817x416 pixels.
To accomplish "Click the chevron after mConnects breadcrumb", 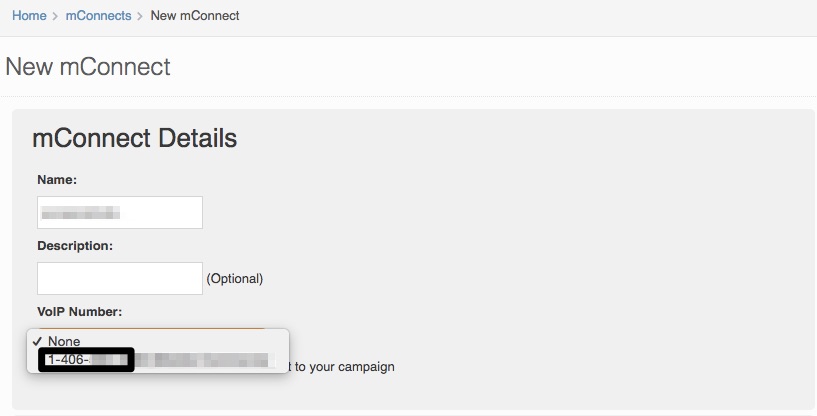I will pyautogui.click(x=140, y=16).
